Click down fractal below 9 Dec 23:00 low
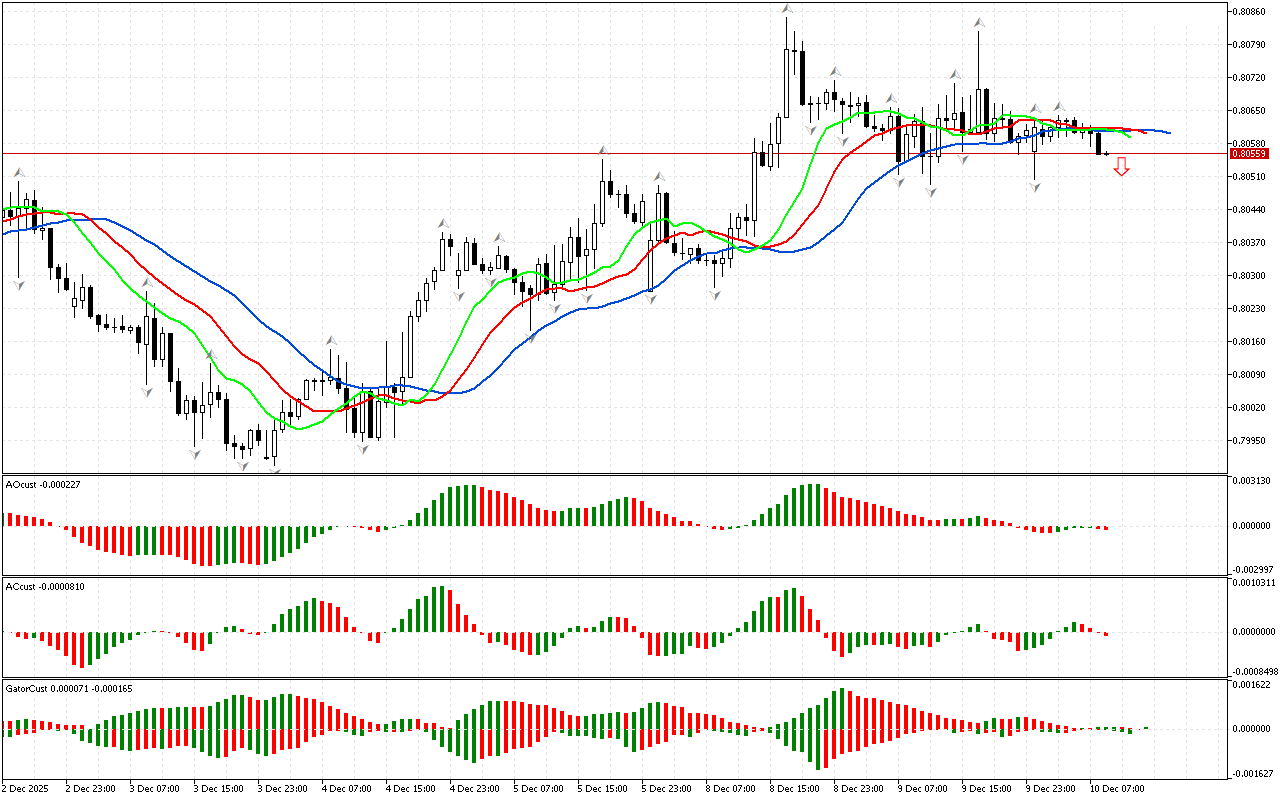Screen dimensions: 1280x800 pyautogui.click(x=1034, y=186)
